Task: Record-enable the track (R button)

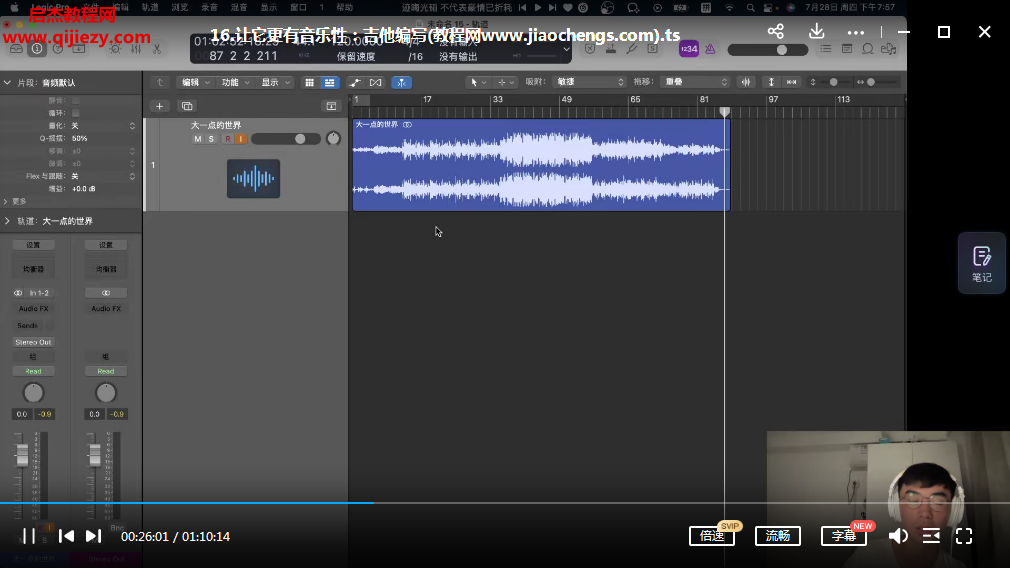Action: click(227, 139)
